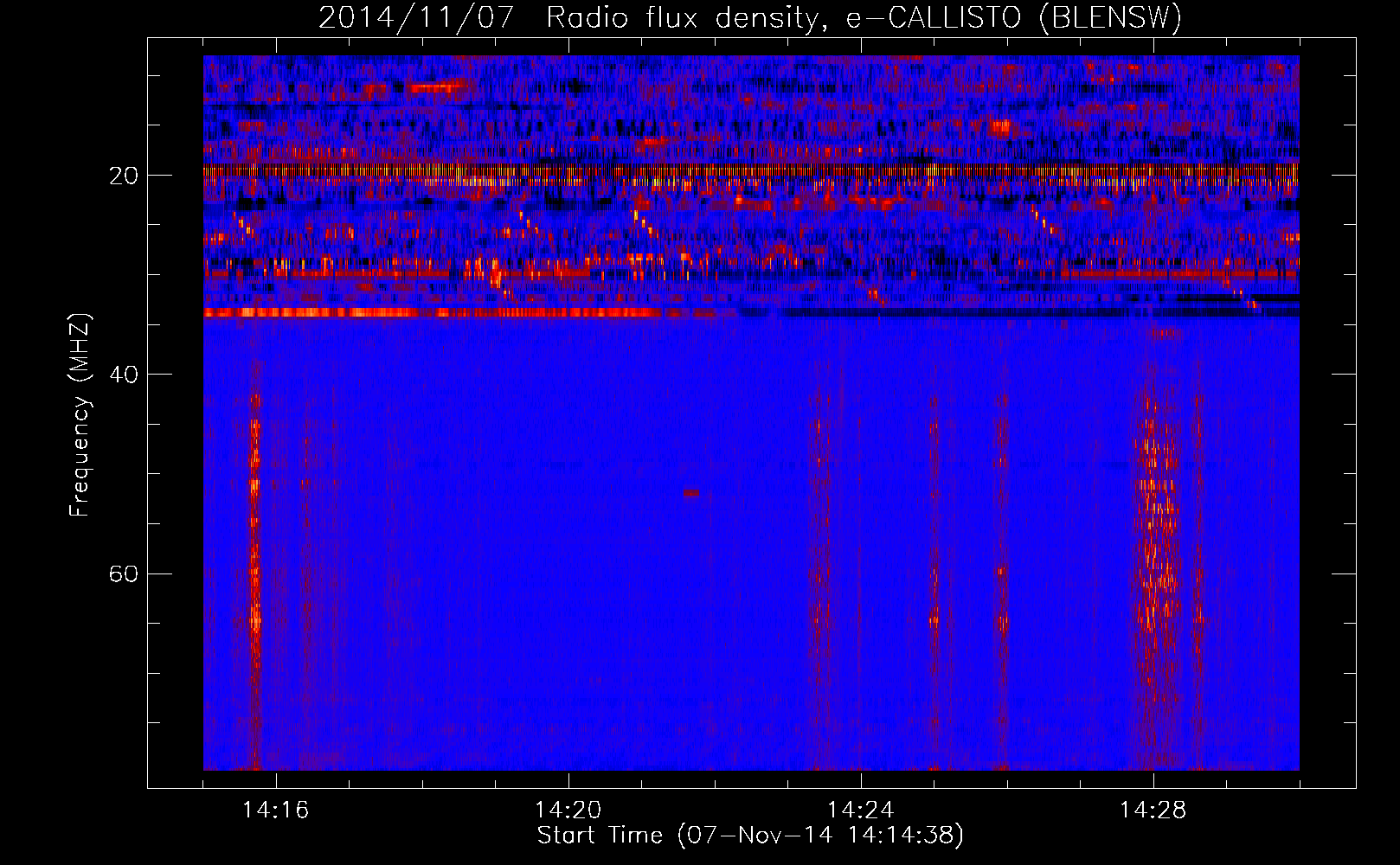Click the 40 frequency tick label
Image resolution: width=1400 pixels, height=865 pixels.
[x=125, y=375]
